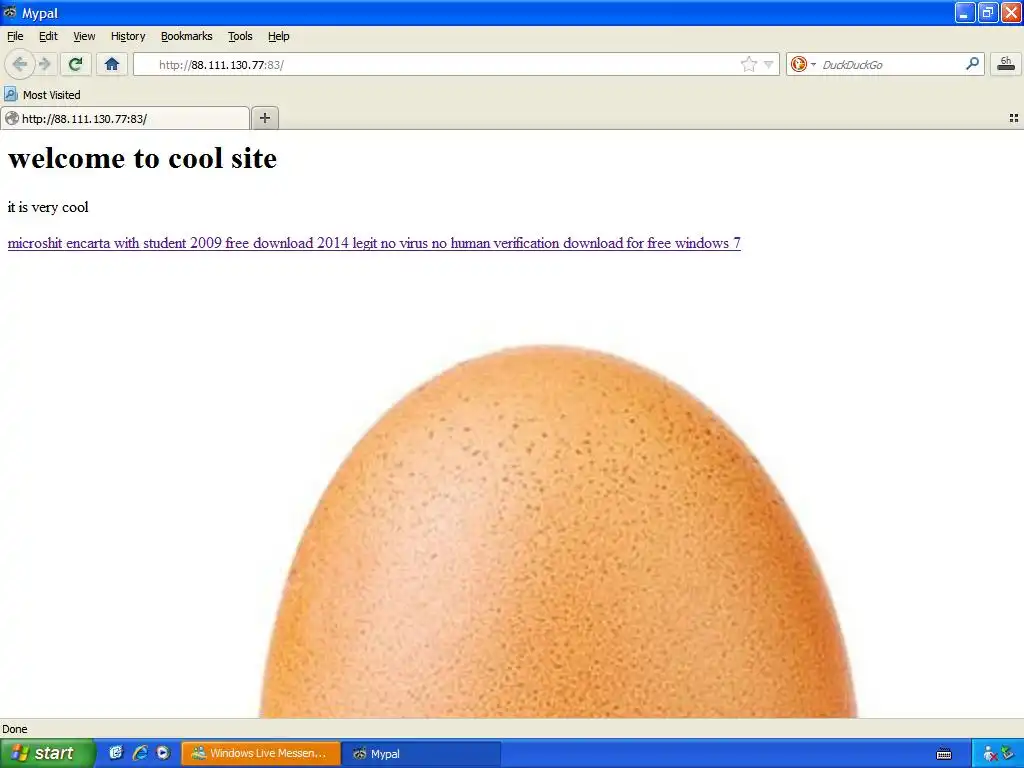The image size is (1024, 768).
Task: Close the Mypal window
Action: 1011,12
